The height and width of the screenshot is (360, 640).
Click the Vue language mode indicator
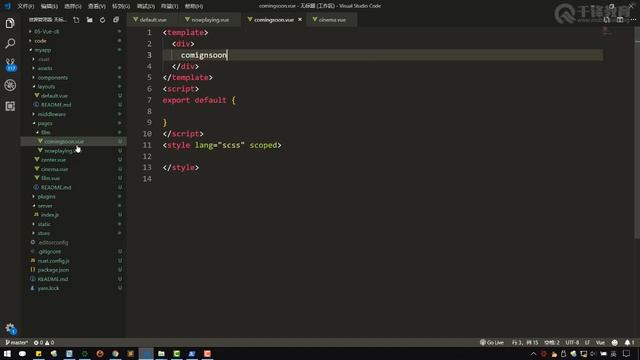(600, 342)
